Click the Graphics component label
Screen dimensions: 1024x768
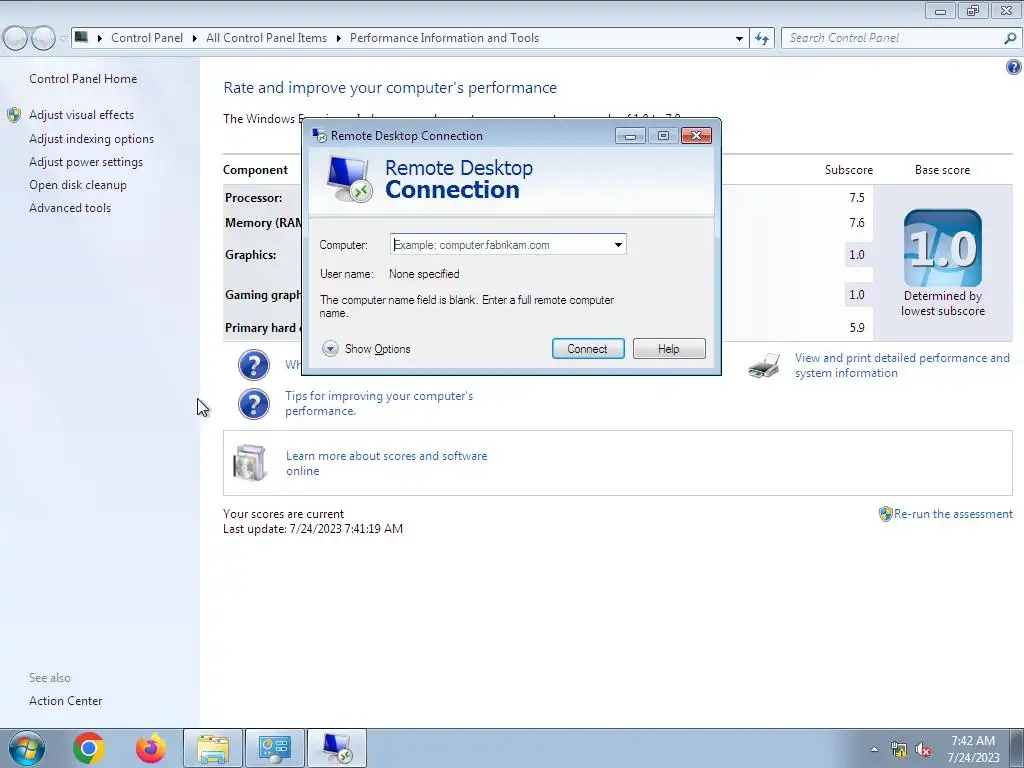[251, 255]
